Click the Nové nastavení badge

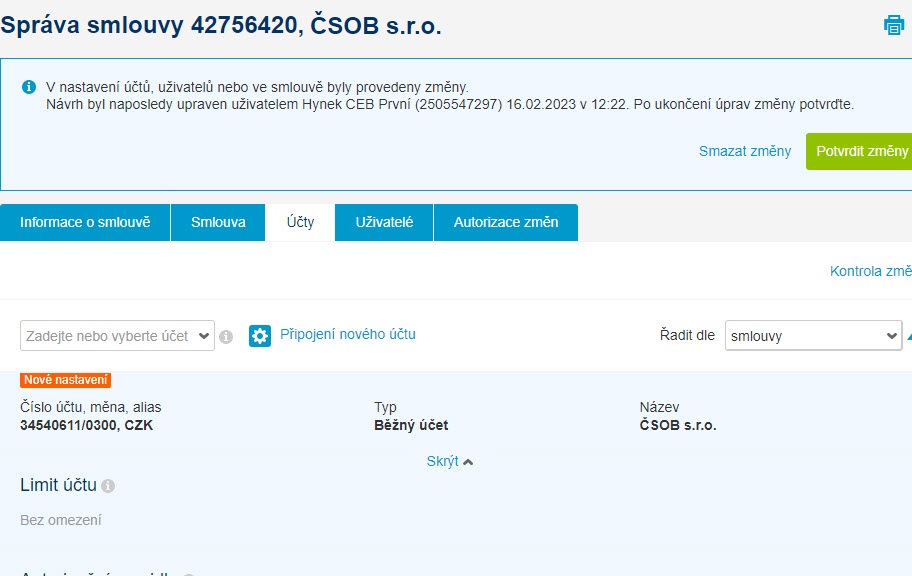(66, 380)
